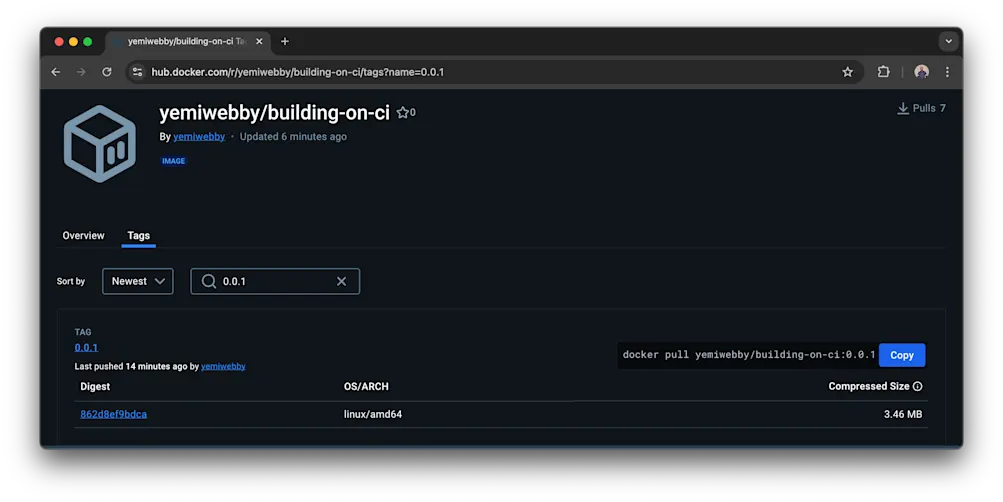
Task: Open the browser extensions puzzle icon
Action: 883,72
